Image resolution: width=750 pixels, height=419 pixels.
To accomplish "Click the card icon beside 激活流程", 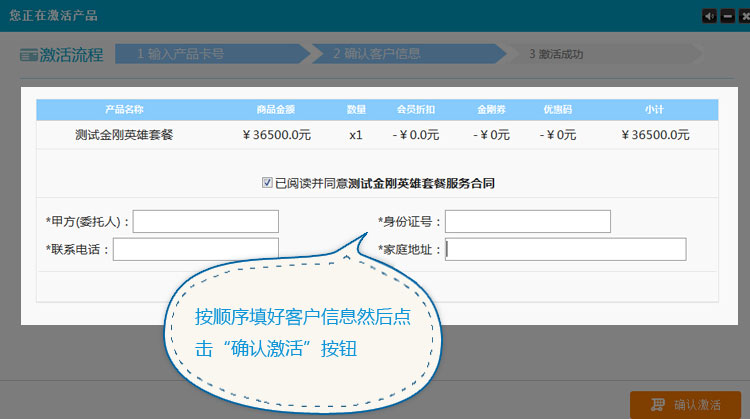I will [28, 55].
